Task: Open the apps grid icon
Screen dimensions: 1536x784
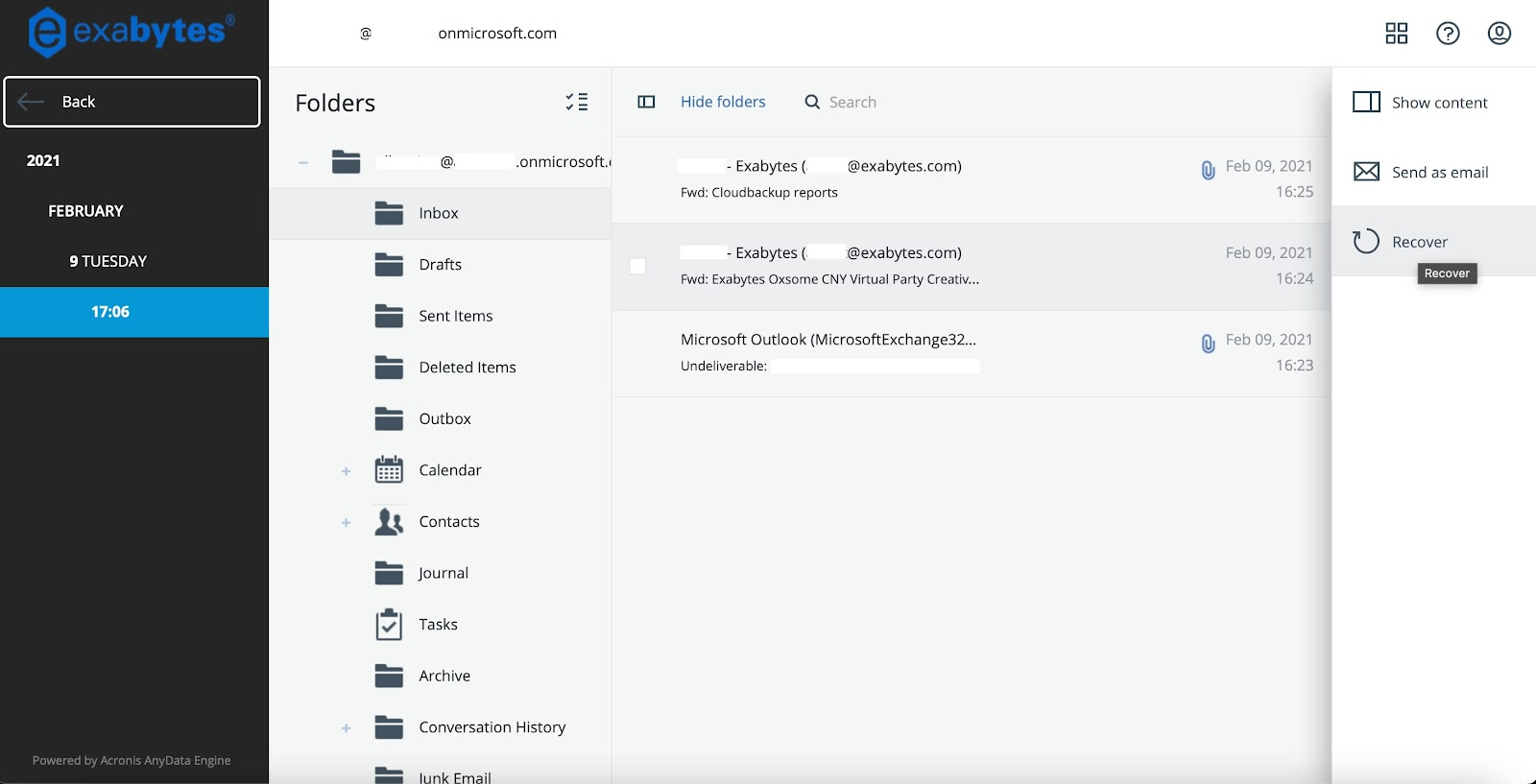Action: (x=1396, y=34)
